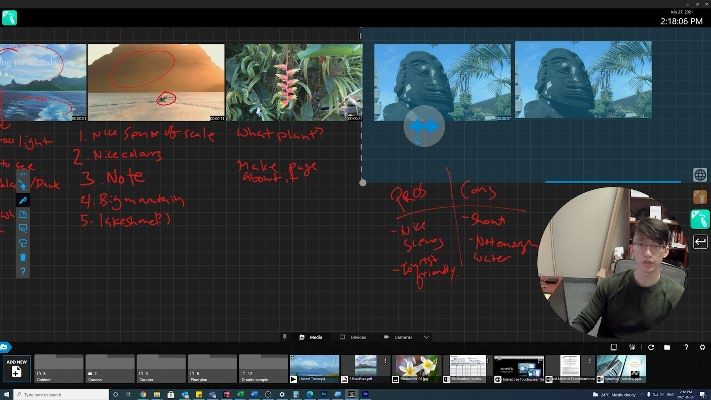Open the fifth folder in media tray
This screenshot has width=711, height=400.
(263, 369)
